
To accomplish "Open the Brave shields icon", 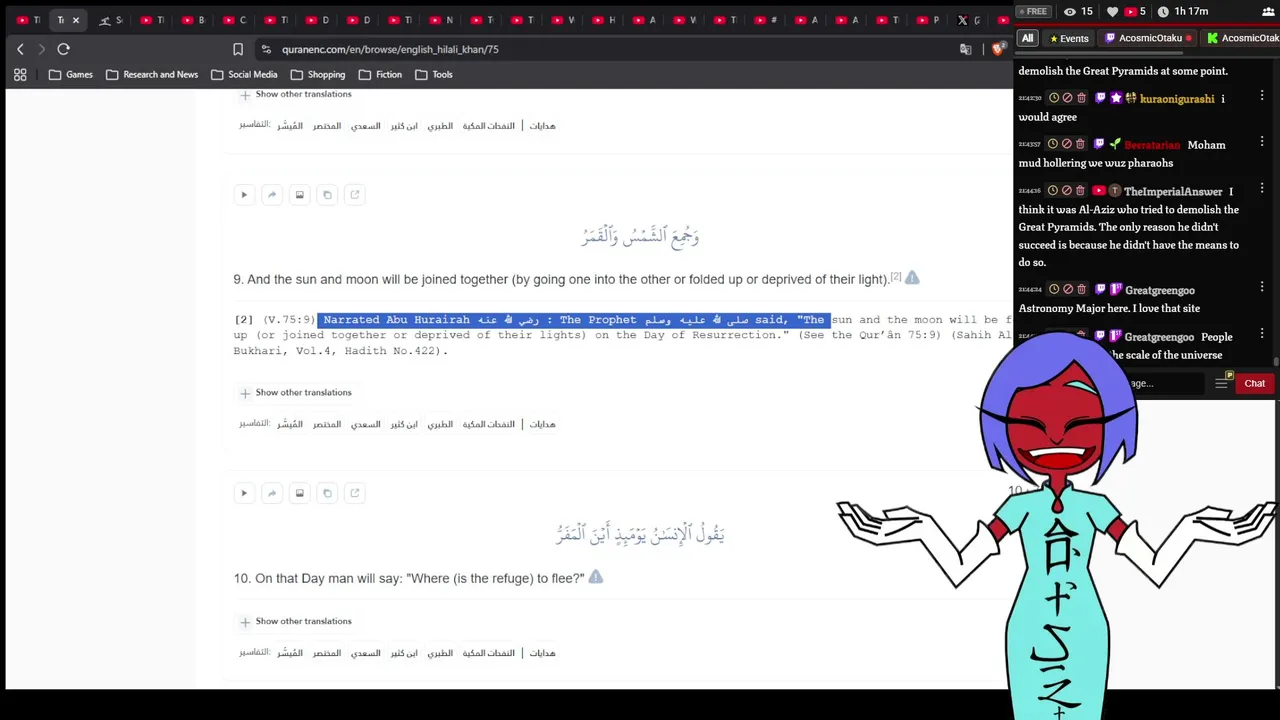I will [997, 49].
